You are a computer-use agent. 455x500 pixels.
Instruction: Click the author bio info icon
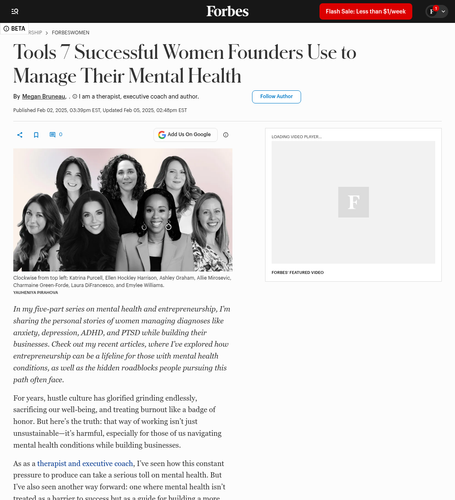click(x=75, y=97)
